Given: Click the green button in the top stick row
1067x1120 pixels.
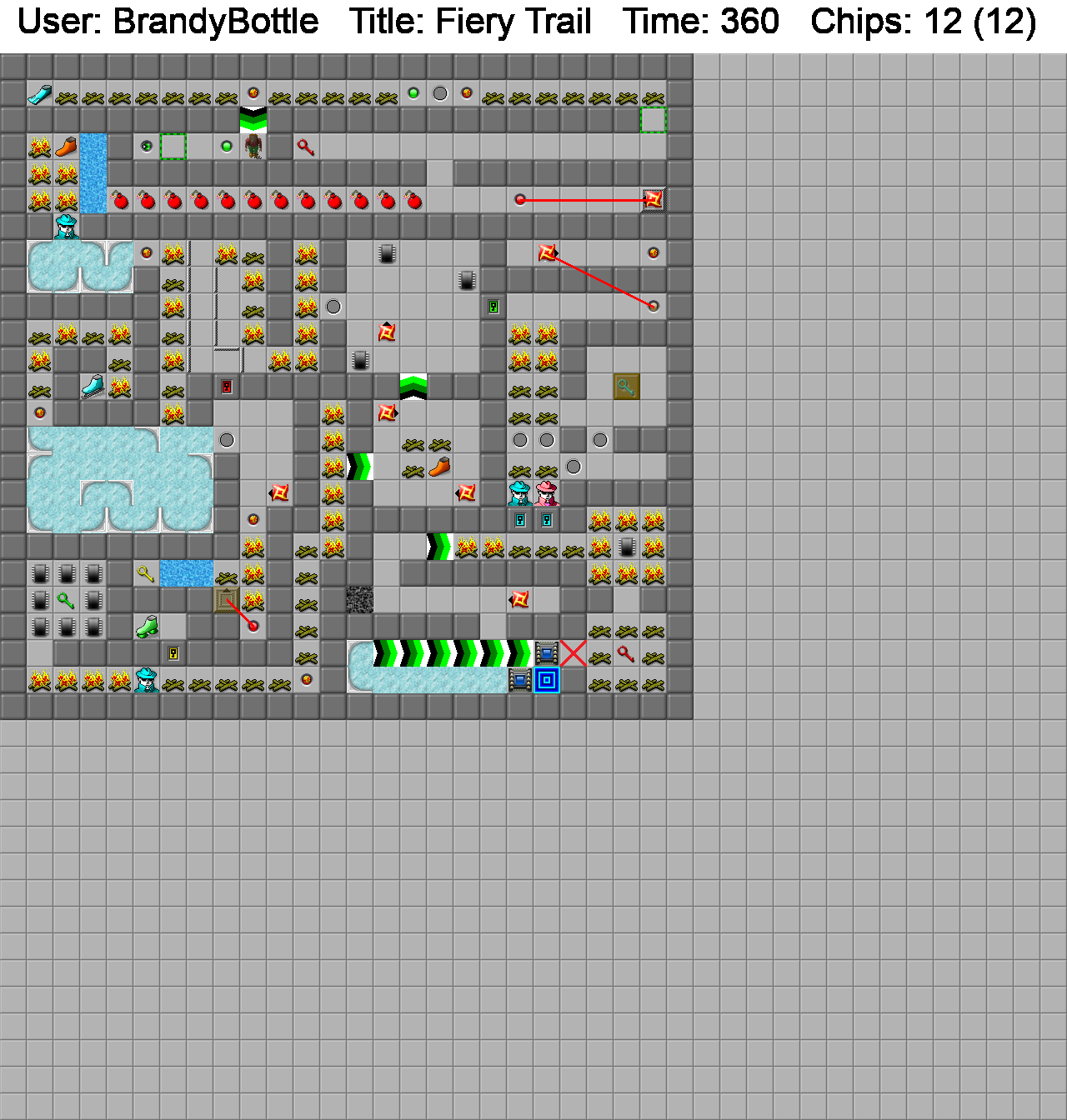Looking at the screenshot, I should 413,93.
